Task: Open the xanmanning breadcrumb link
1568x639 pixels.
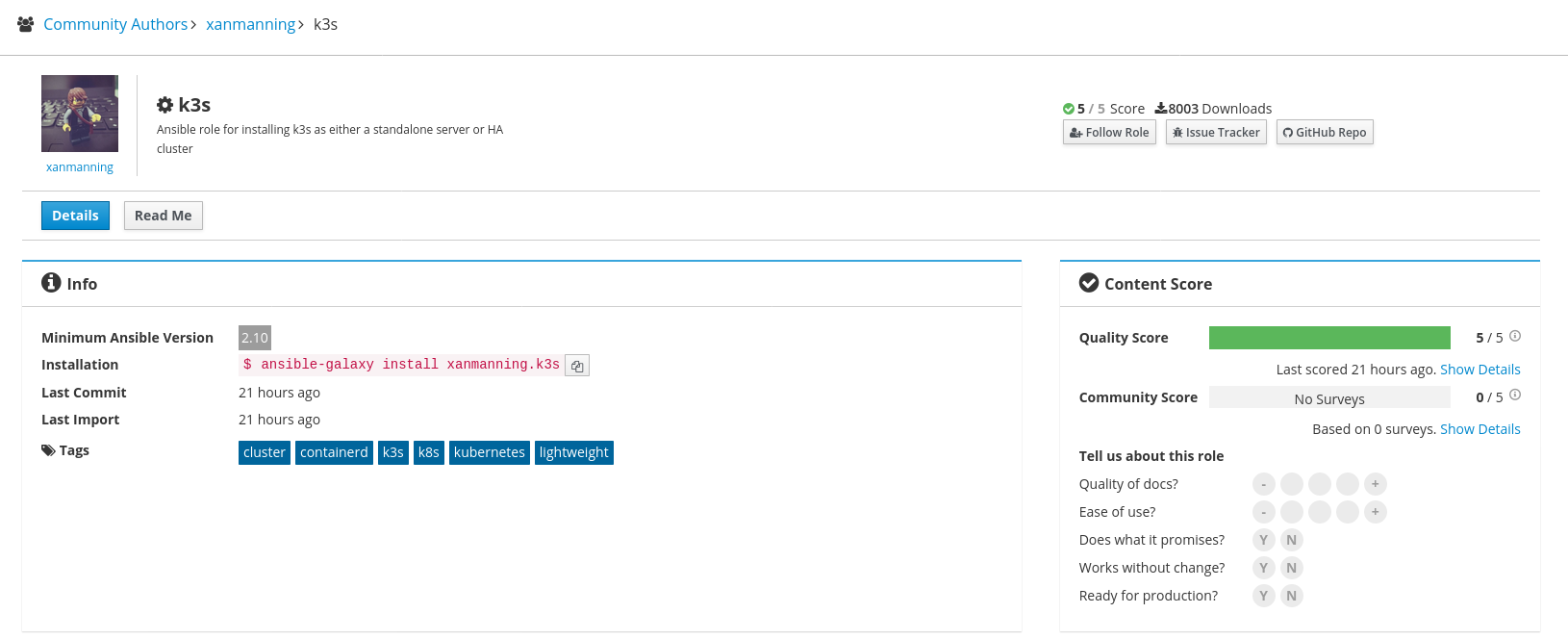Action: click(251, 24)
